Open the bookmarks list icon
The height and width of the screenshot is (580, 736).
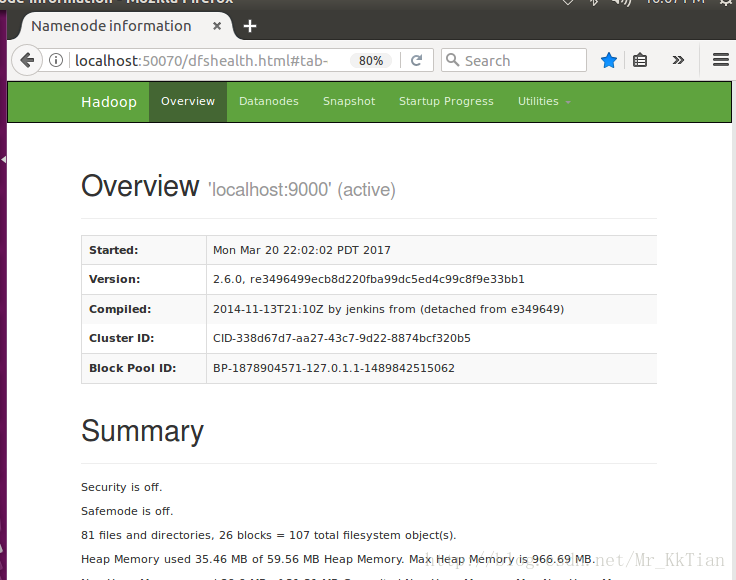coord(640,60)
